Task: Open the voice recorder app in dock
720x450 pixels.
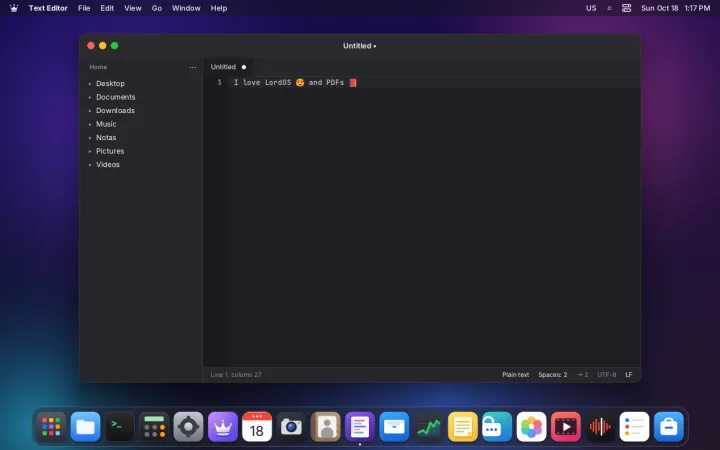Action: 600,427
